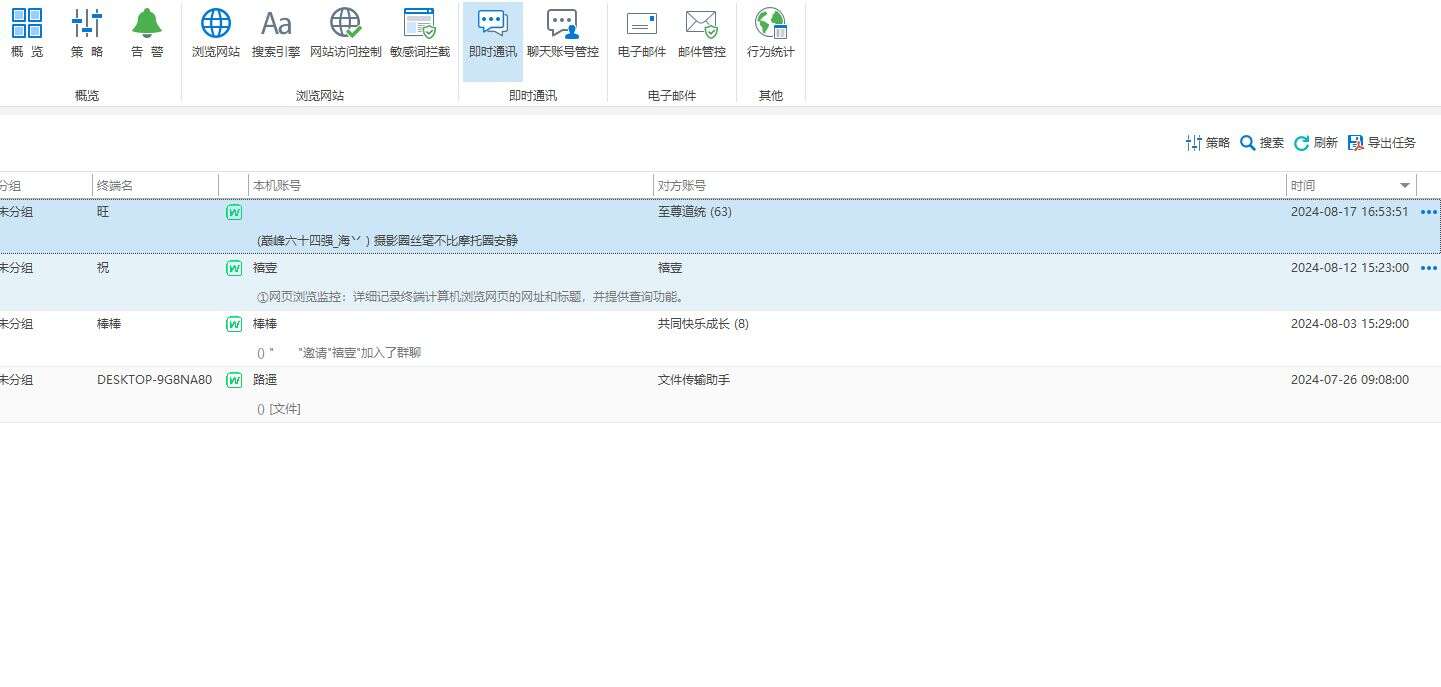
Task: Click the 策略 policy sliders icon in ribbon
Action: pos(87,33)
